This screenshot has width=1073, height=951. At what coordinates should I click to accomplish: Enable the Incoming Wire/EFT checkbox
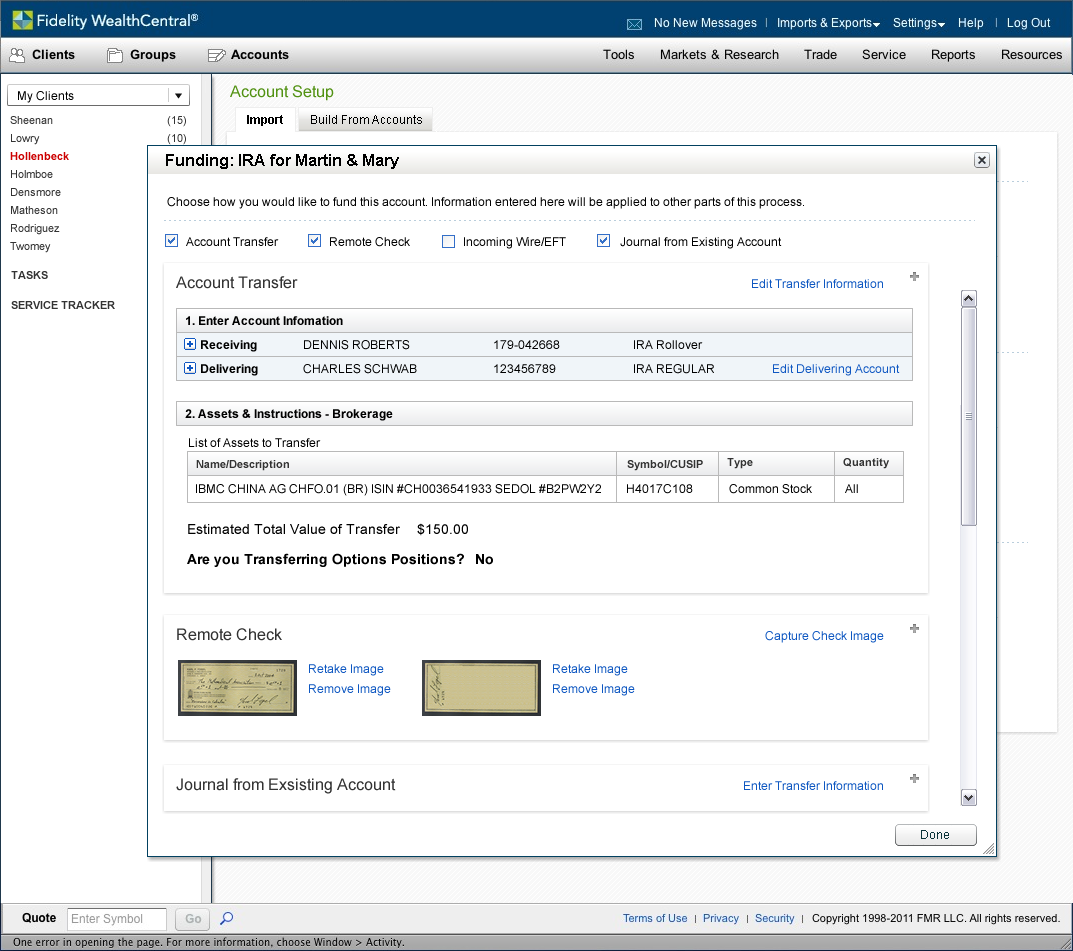coord(449,241)
